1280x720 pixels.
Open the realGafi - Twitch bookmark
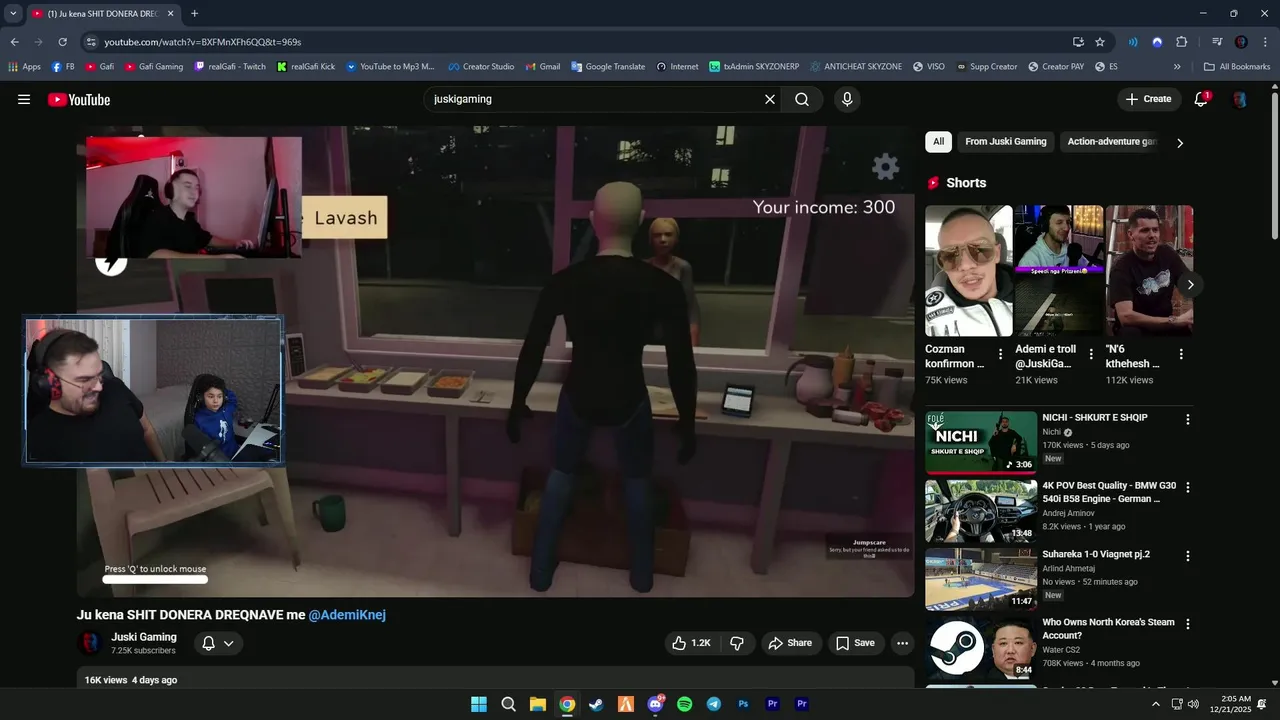point(230,67)
